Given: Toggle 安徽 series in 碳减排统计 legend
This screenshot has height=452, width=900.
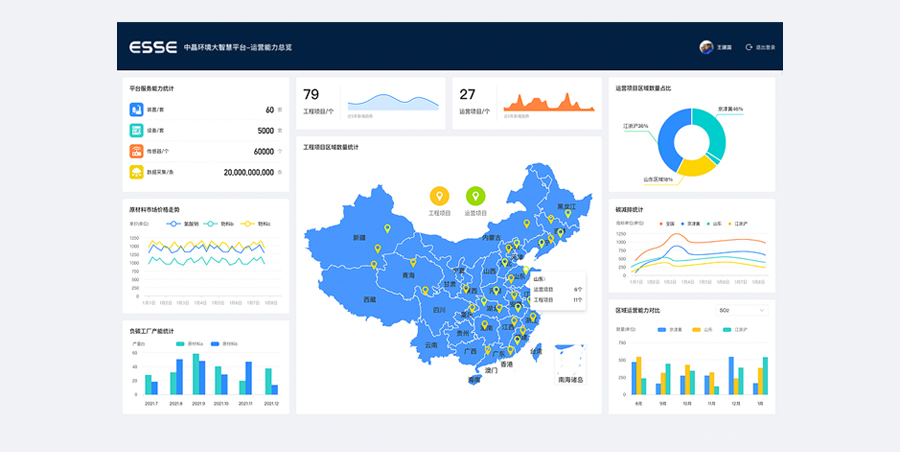Looking at the screenshot, I should (x=665, y=223).
